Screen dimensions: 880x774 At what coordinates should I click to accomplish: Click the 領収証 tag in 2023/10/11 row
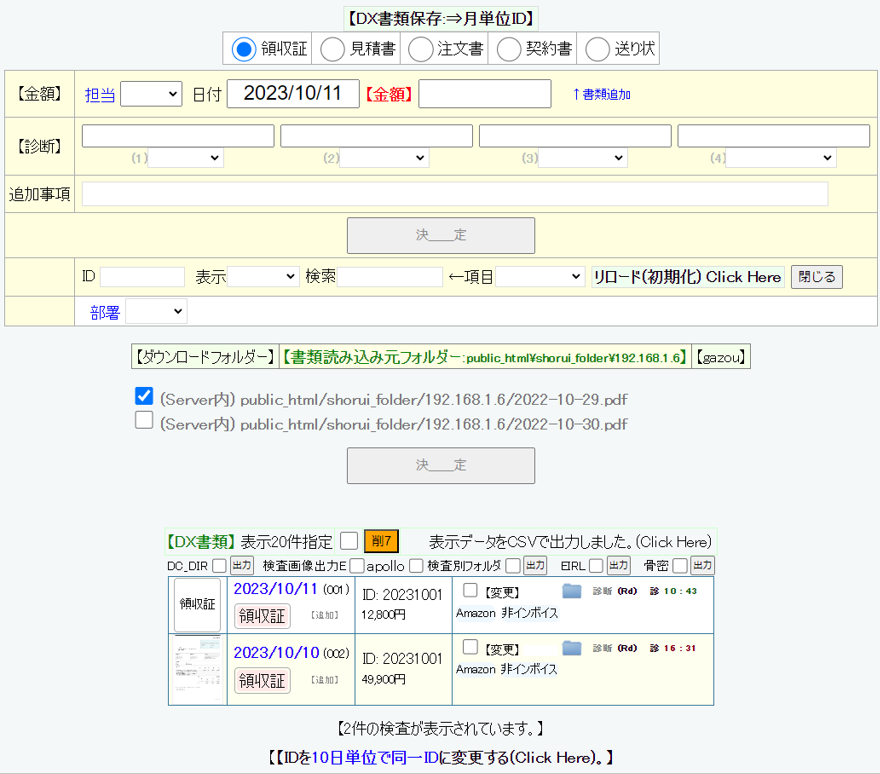click(262, 616)
